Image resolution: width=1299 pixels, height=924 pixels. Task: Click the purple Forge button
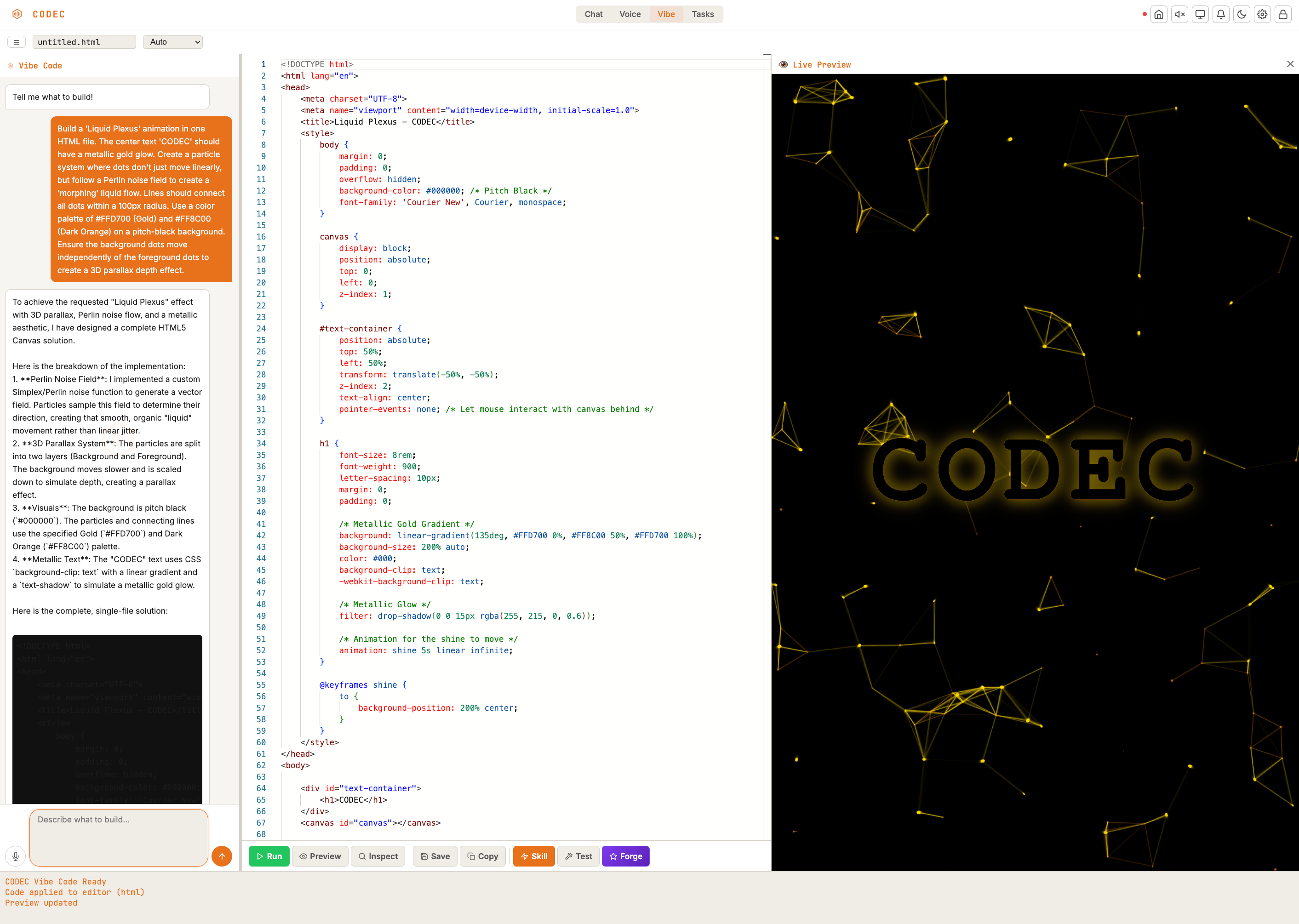(x=625, y=856)
